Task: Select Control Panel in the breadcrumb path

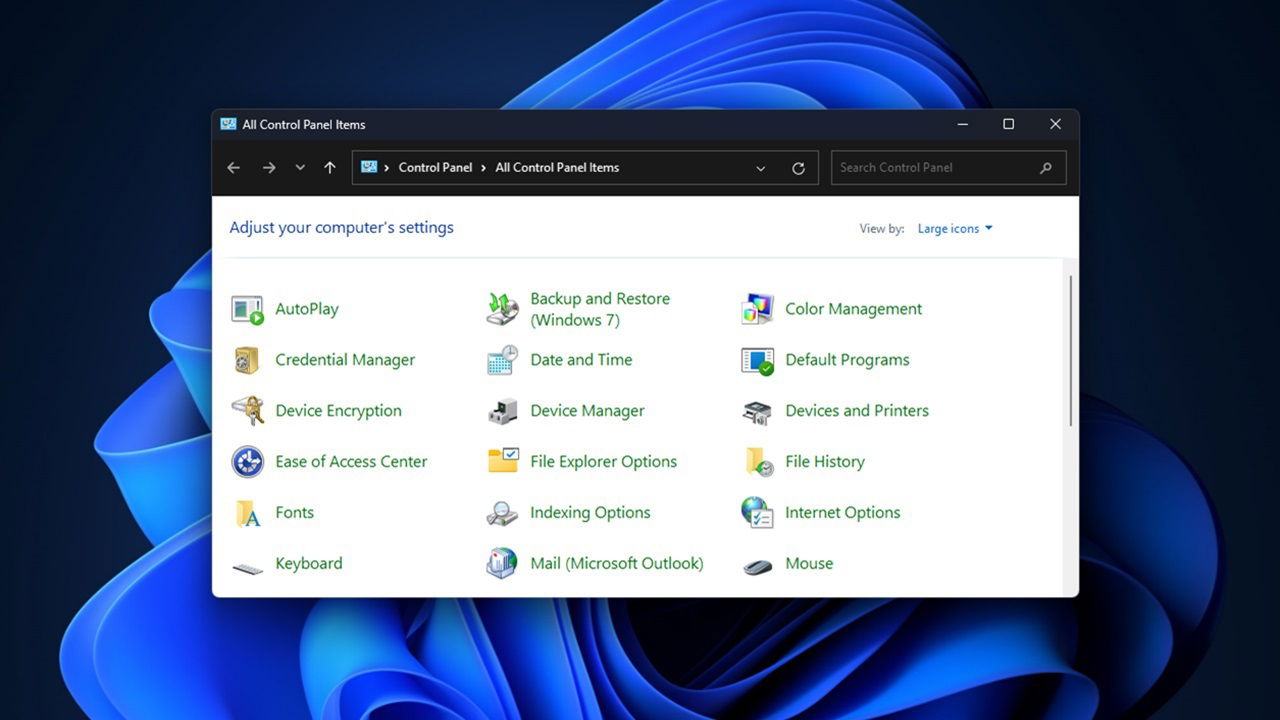Action: [x=435, y=168]
